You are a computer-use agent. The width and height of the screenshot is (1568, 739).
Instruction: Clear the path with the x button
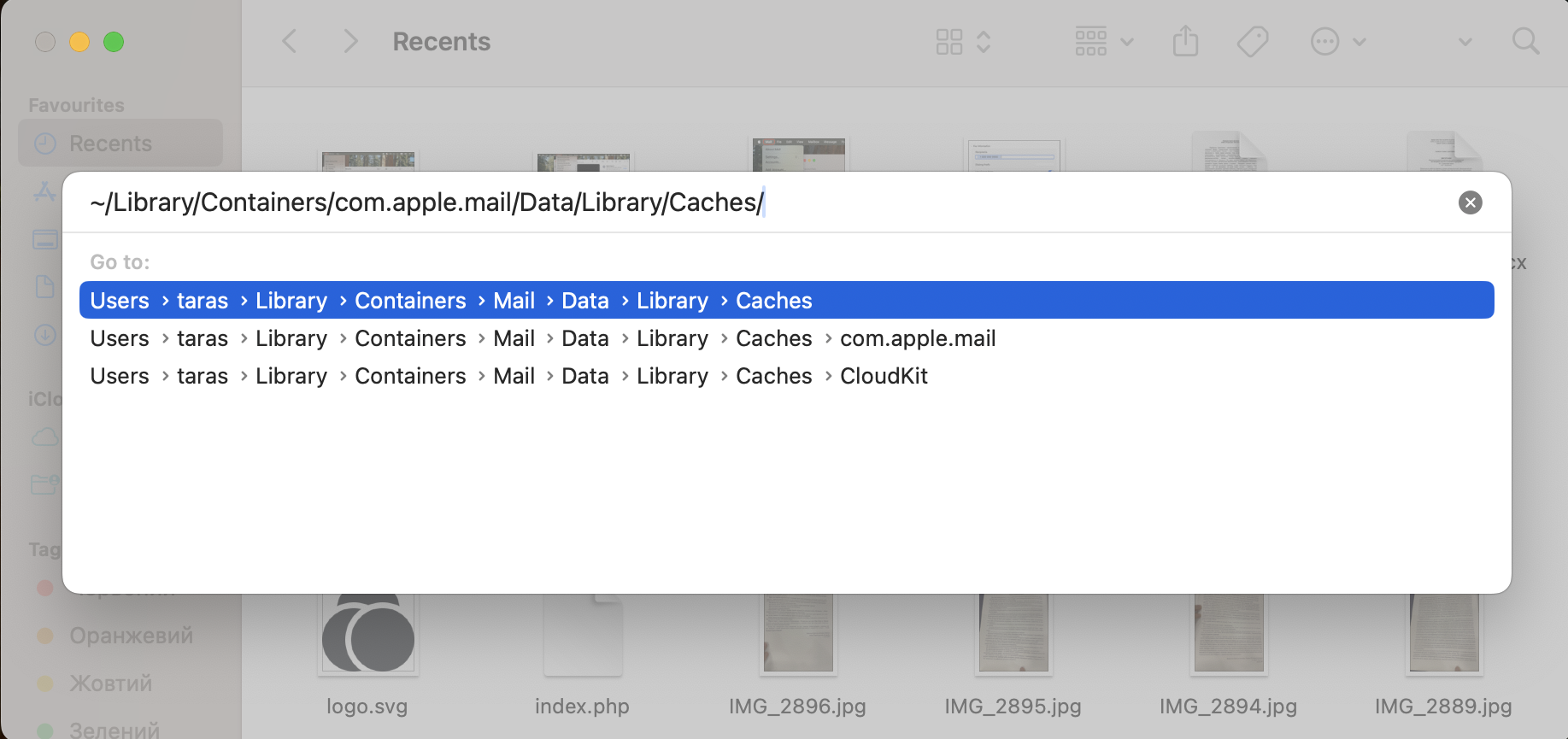click(1470, 202)
